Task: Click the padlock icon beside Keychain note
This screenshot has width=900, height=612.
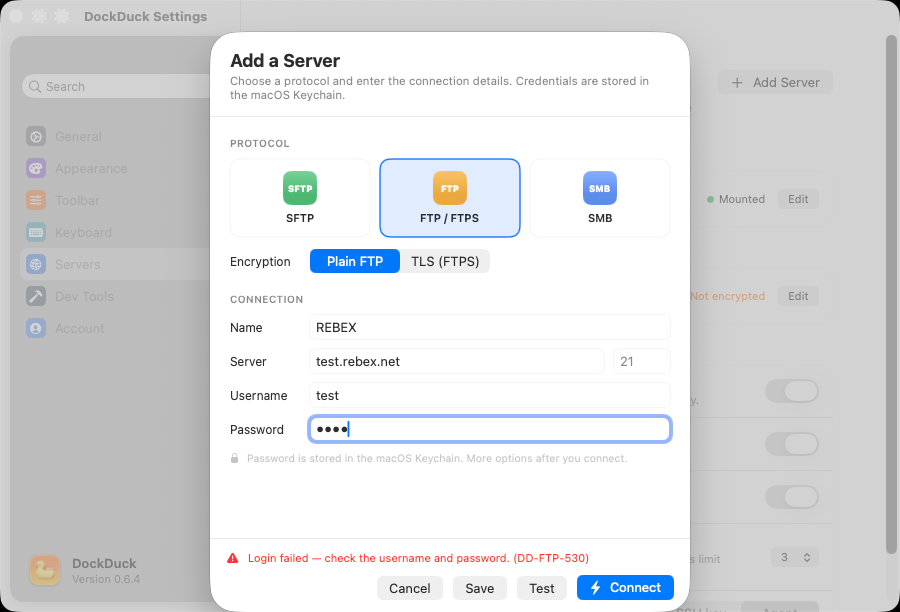Action: click(x=234, y=458)
